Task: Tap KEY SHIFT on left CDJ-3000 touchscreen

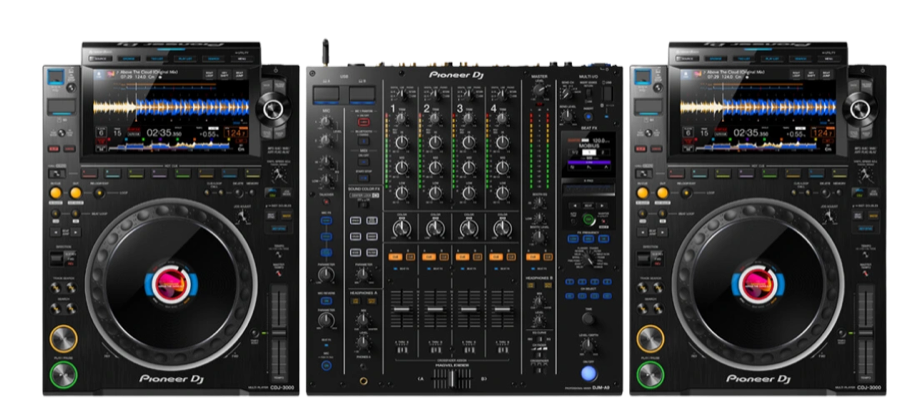Action: (x=224, y=74)
